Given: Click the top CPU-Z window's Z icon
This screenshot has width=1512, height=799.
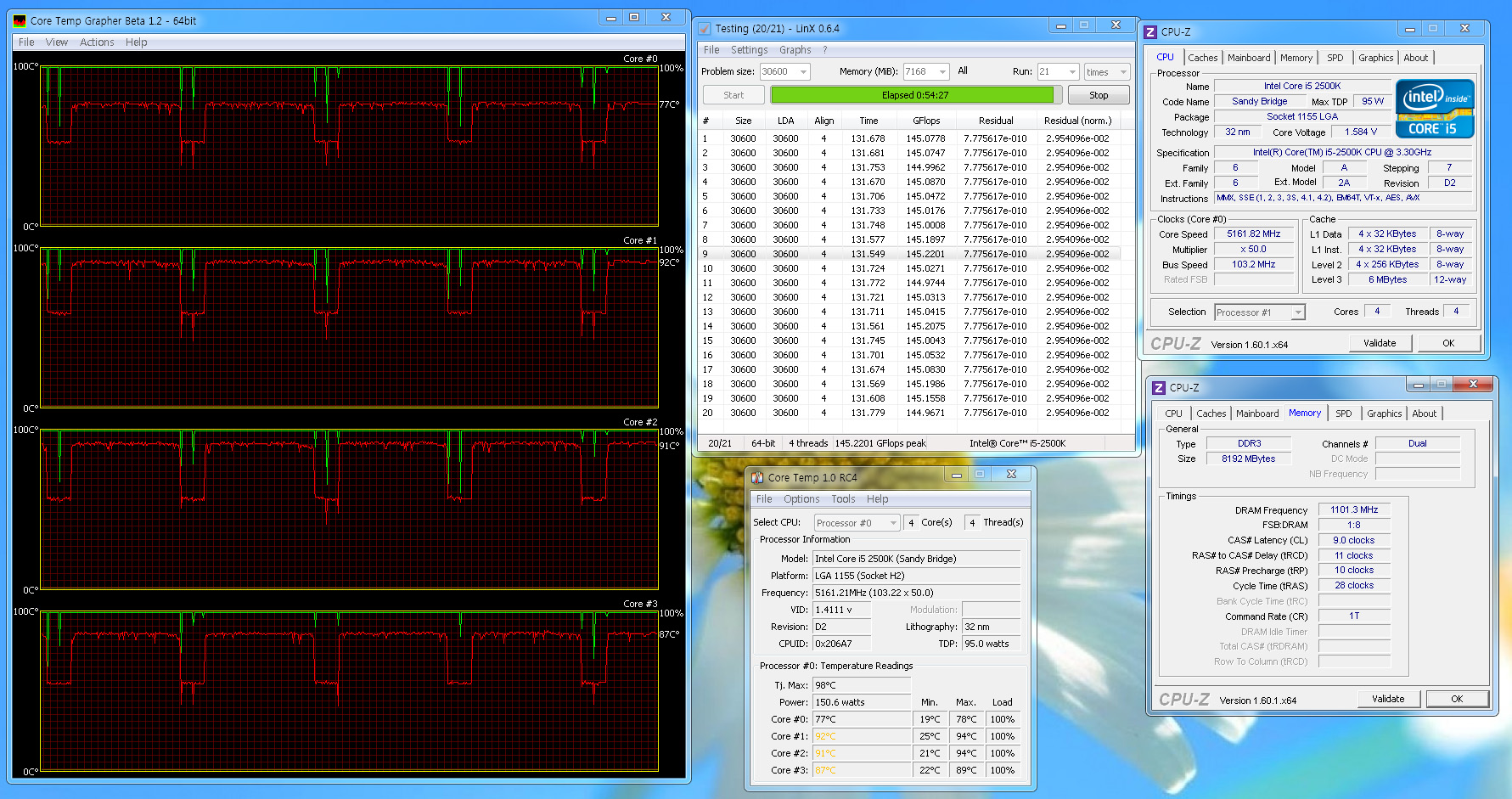Looking at the screenshot, I should (1150, 32).
